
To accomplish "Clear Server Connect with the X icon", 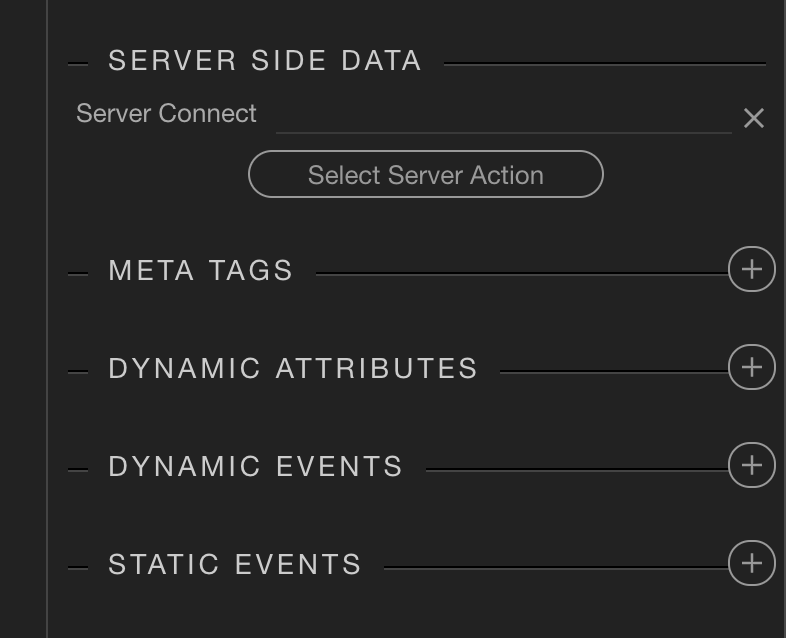I will pyautogui.click(x=753, y=118).
